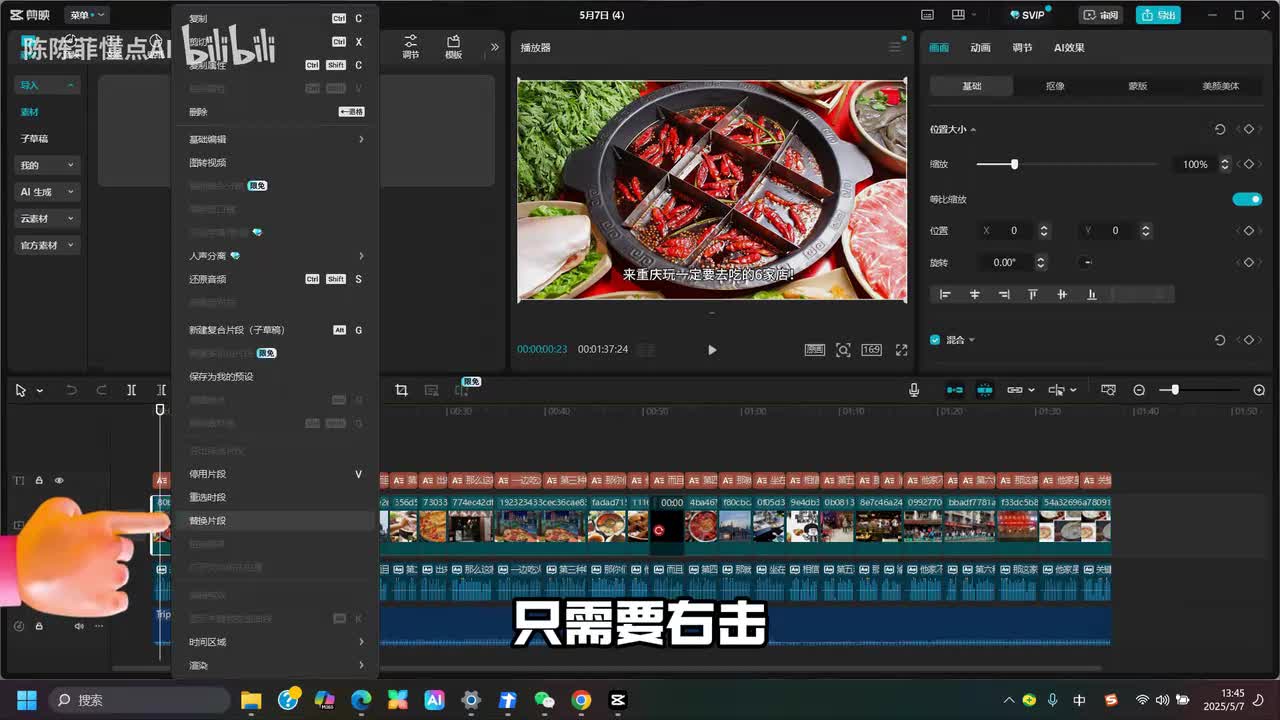
Task: Hide the text track with the eye icon
Action: [59, 481]
